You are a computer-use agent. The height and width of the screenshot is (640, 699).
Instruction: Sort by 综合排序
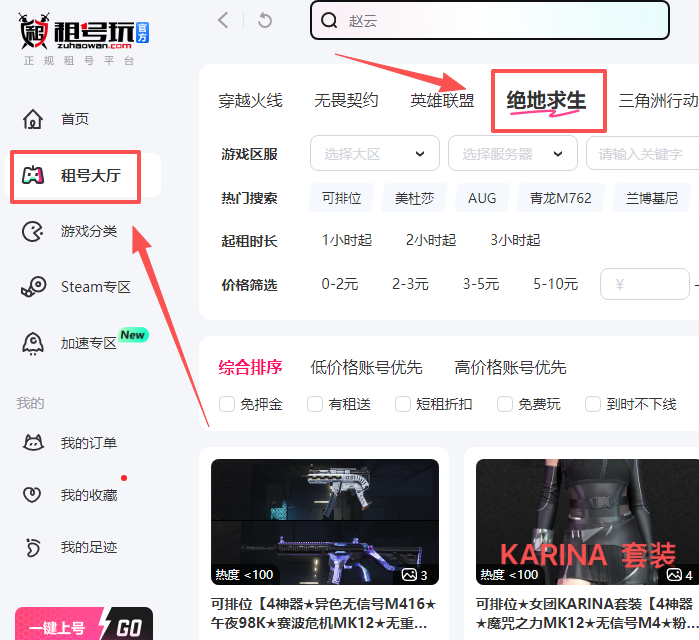tap(250, 368)
